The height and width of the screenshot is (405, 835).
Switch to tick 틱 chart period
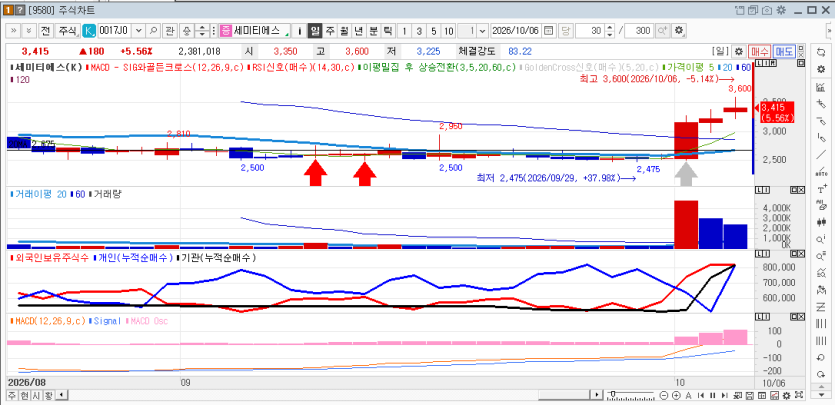point(387,31)
